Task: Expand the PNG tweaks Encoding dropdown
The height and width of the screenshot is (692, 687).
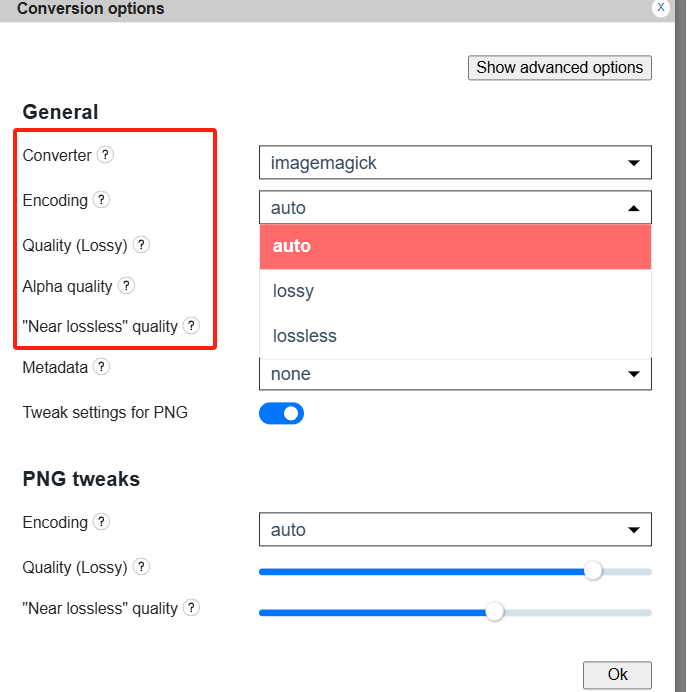Action: click(455, 530)
